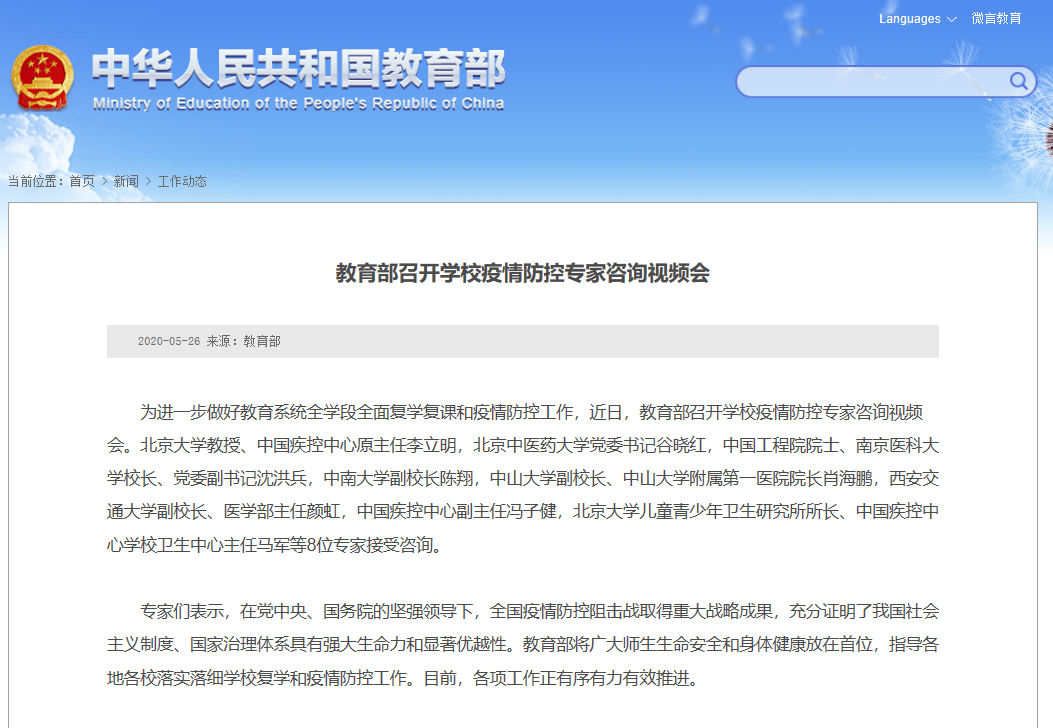The width and height of the screenshot is (1053, 728).
Task: Click the date 2020-05-26
Action: 169,341
